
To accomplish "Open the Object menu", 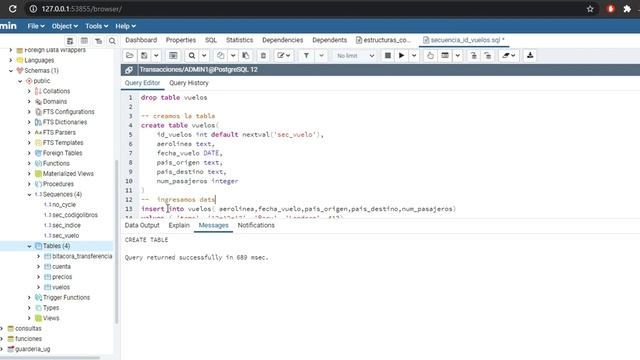I will tap(64, 26).
